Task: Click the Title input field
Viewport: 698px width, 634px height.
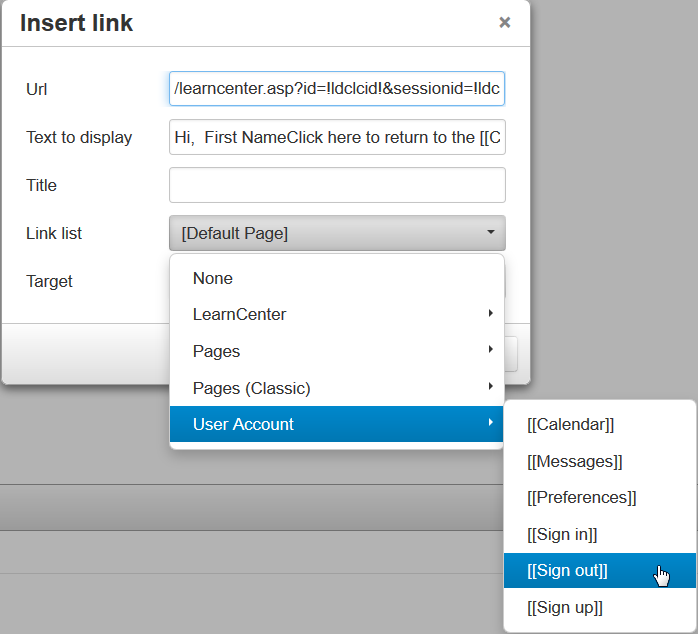Action: pos(337,185)
